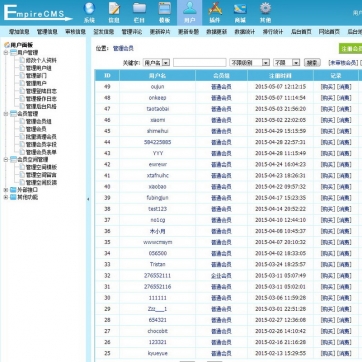Select 管理会员表单 in the tree
The image size is (362, 362).
41,152
